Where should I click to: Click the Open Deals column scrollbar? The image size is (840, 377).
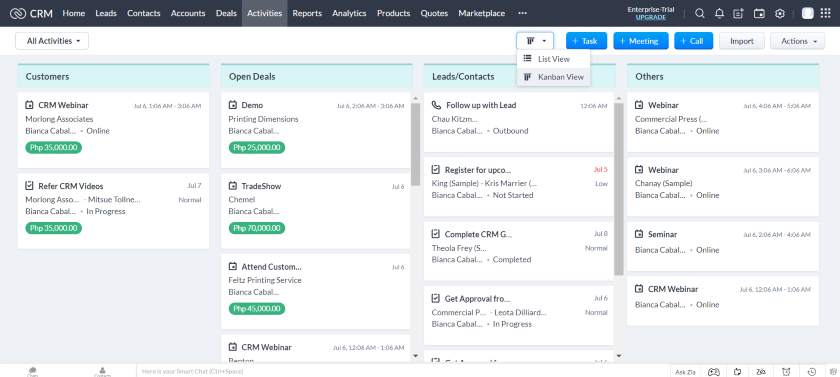(415, 145)
